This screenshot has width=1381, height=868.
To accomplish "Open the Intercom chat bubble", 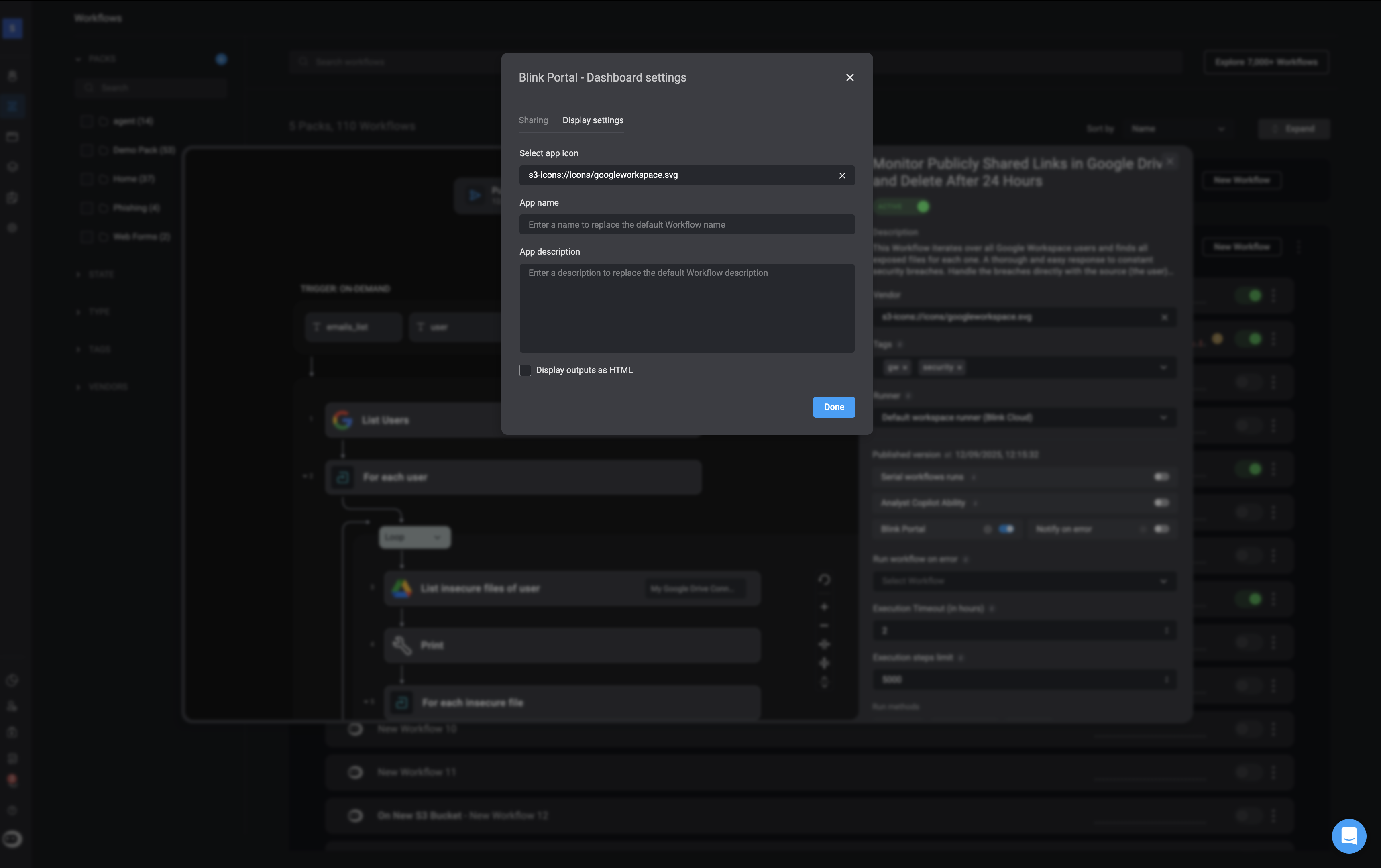I will click(1348, 835).
